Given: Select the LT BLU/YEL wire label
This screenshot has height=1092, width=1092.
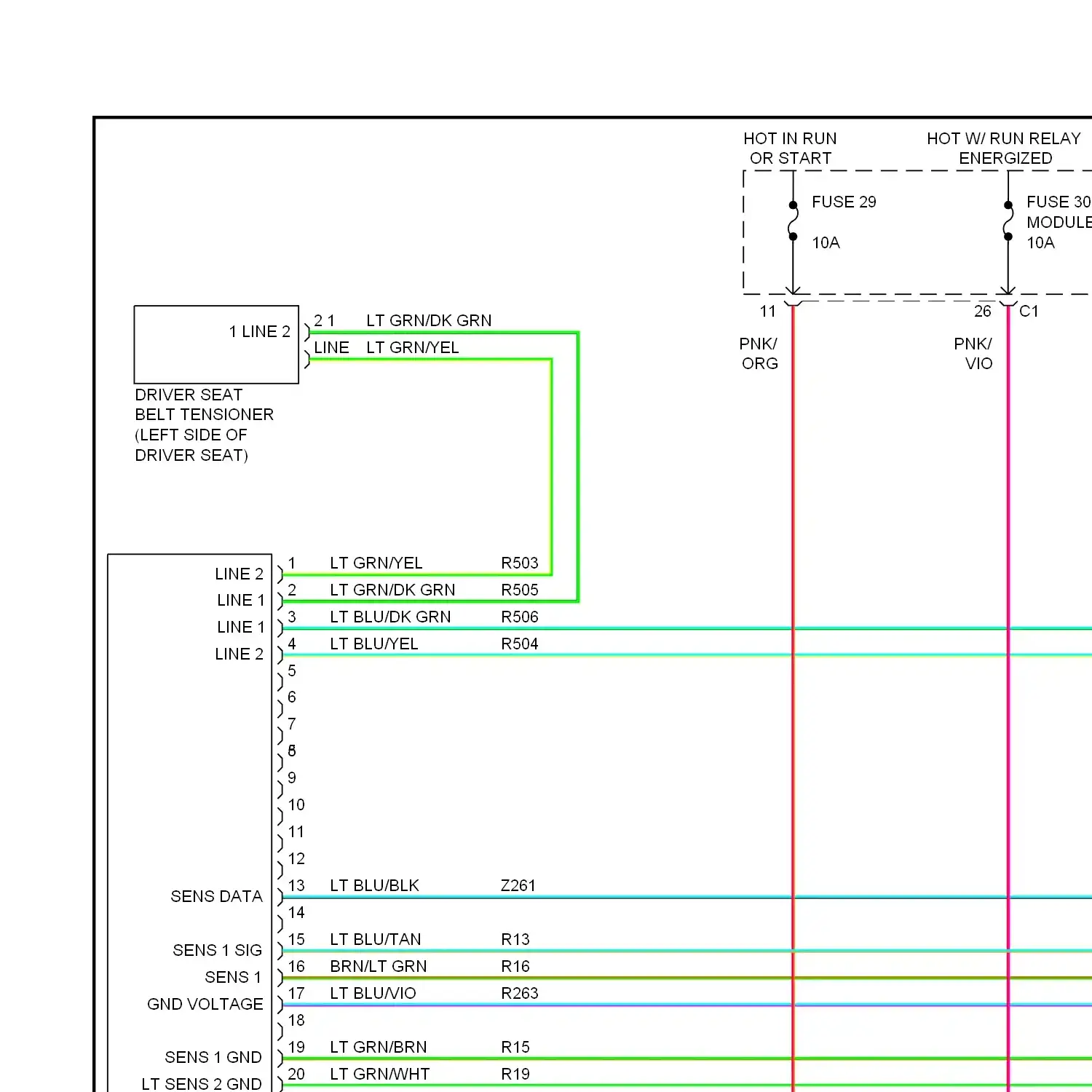Looking at the screenshot, I should [374, 644].
